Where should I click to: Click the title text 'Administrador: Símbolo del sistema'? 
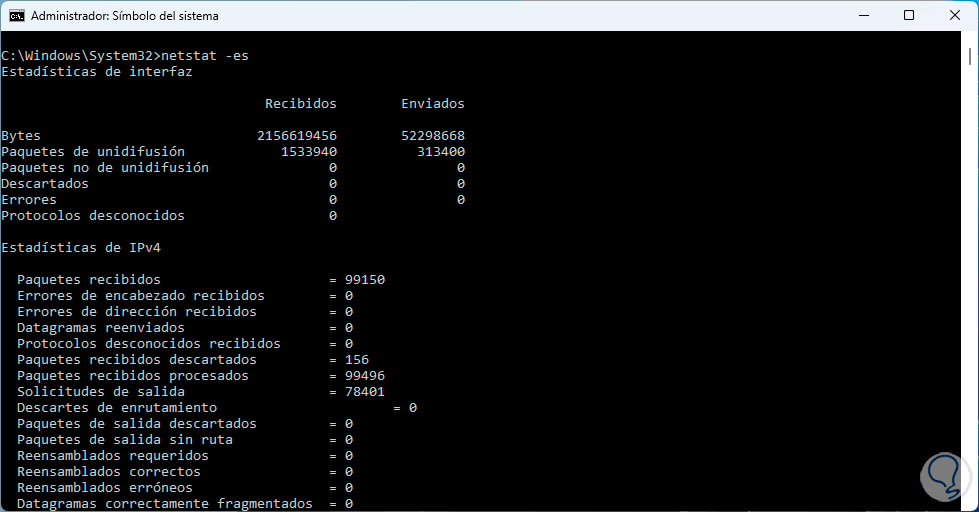point(125,16)
